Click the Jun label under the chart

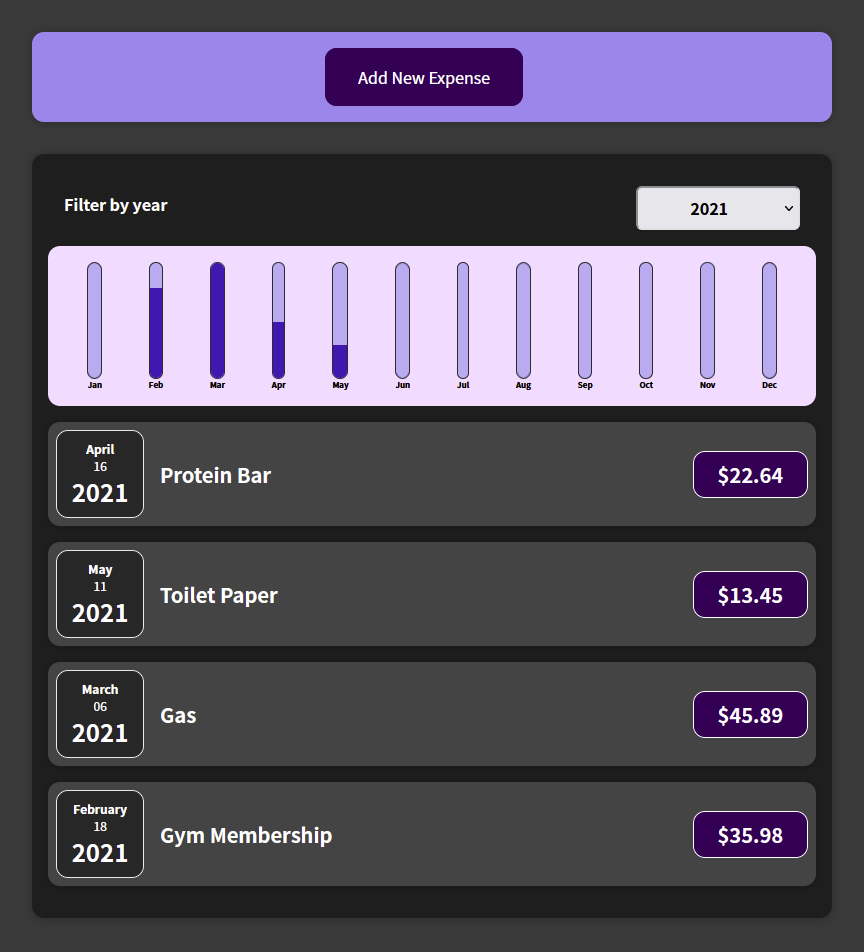pyautogui.click(x=401, y=384)
